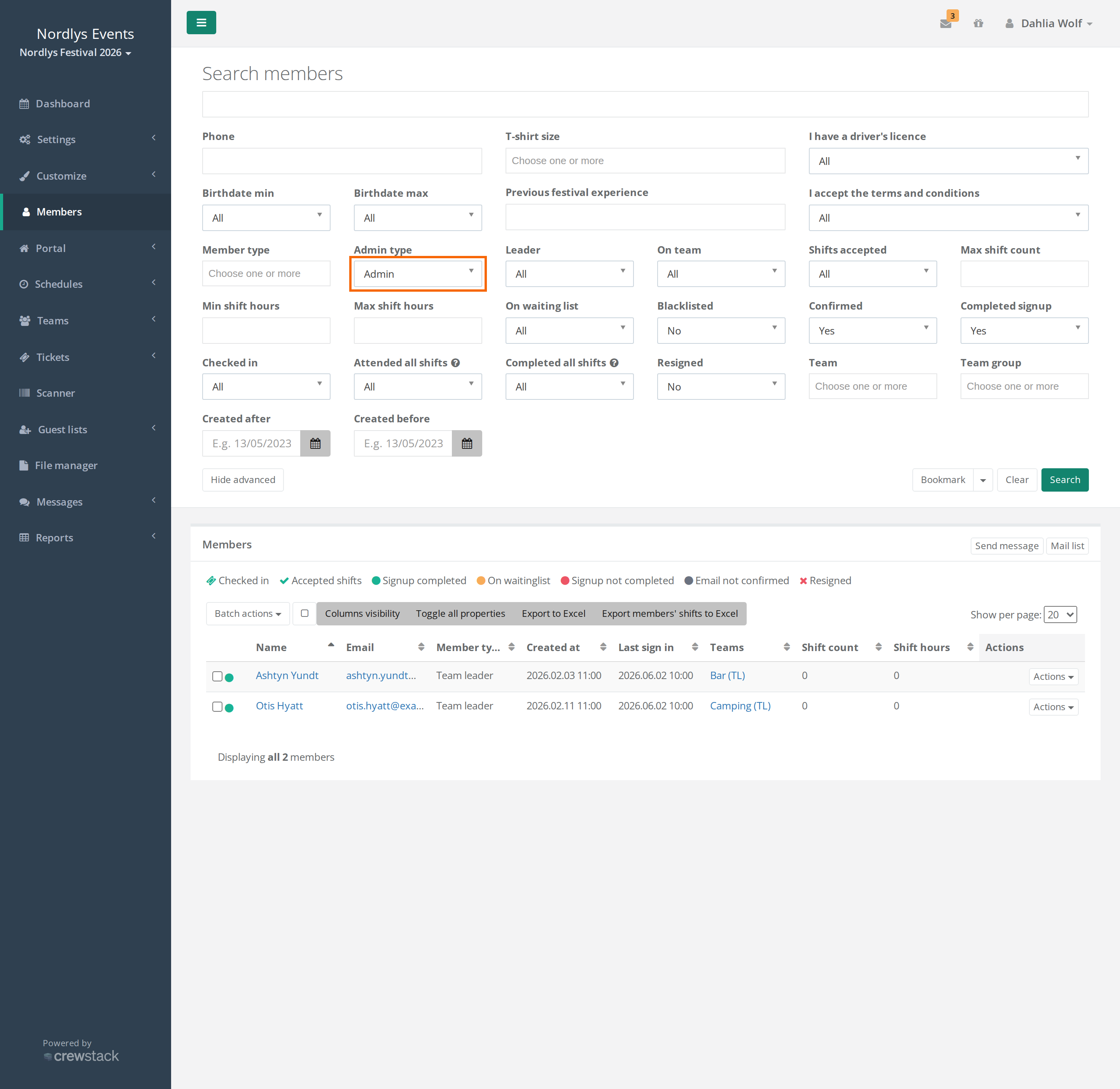Expand the Batch actions dropdown

click(x=248, y=613)
